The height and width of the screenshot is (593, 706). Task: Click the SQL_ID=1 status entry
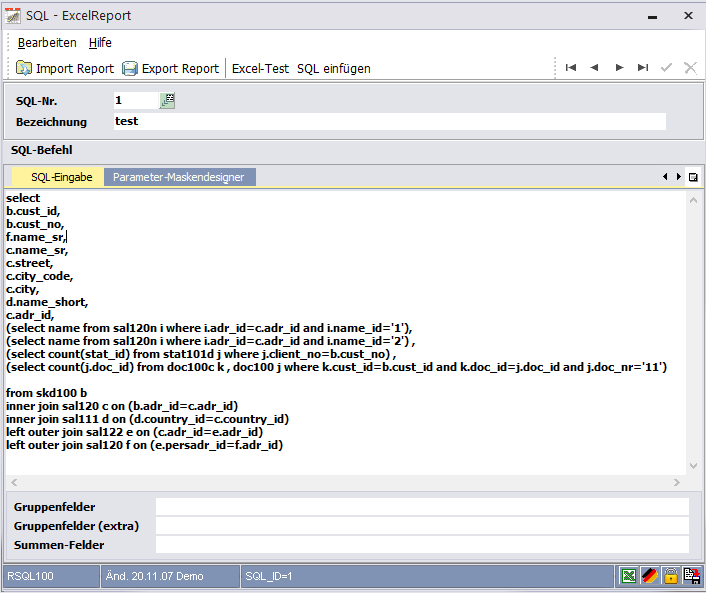click(427, 576)
